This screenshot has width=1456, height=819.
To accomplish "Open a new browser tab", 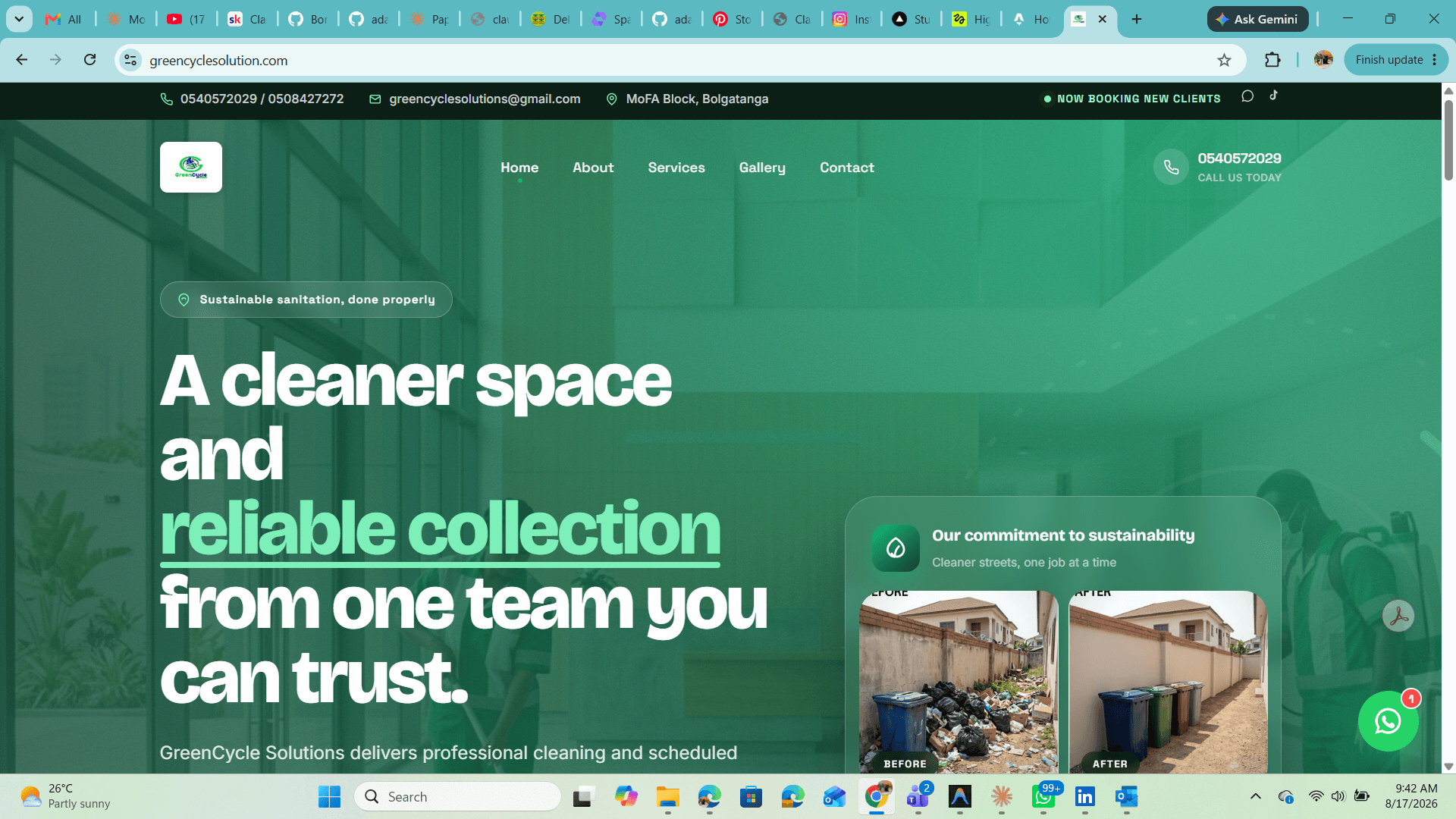I will tap(1136, 19).
